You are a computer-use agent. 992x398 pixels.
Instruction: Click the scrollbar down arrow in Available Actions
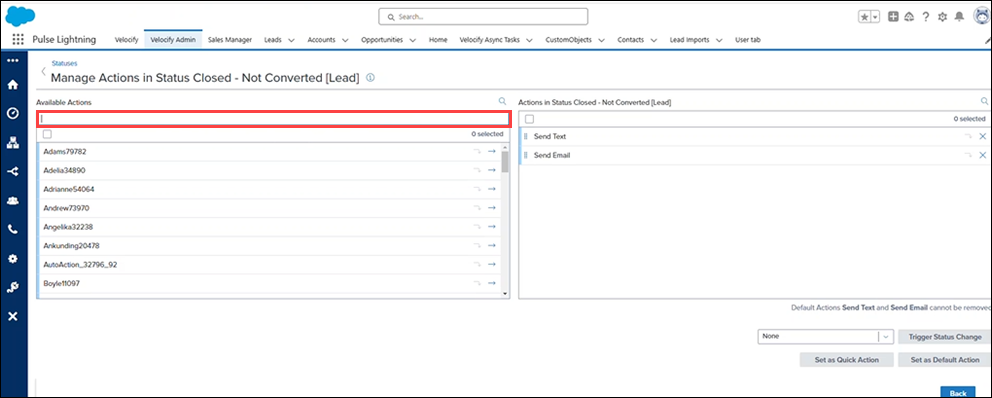[505, 294]
